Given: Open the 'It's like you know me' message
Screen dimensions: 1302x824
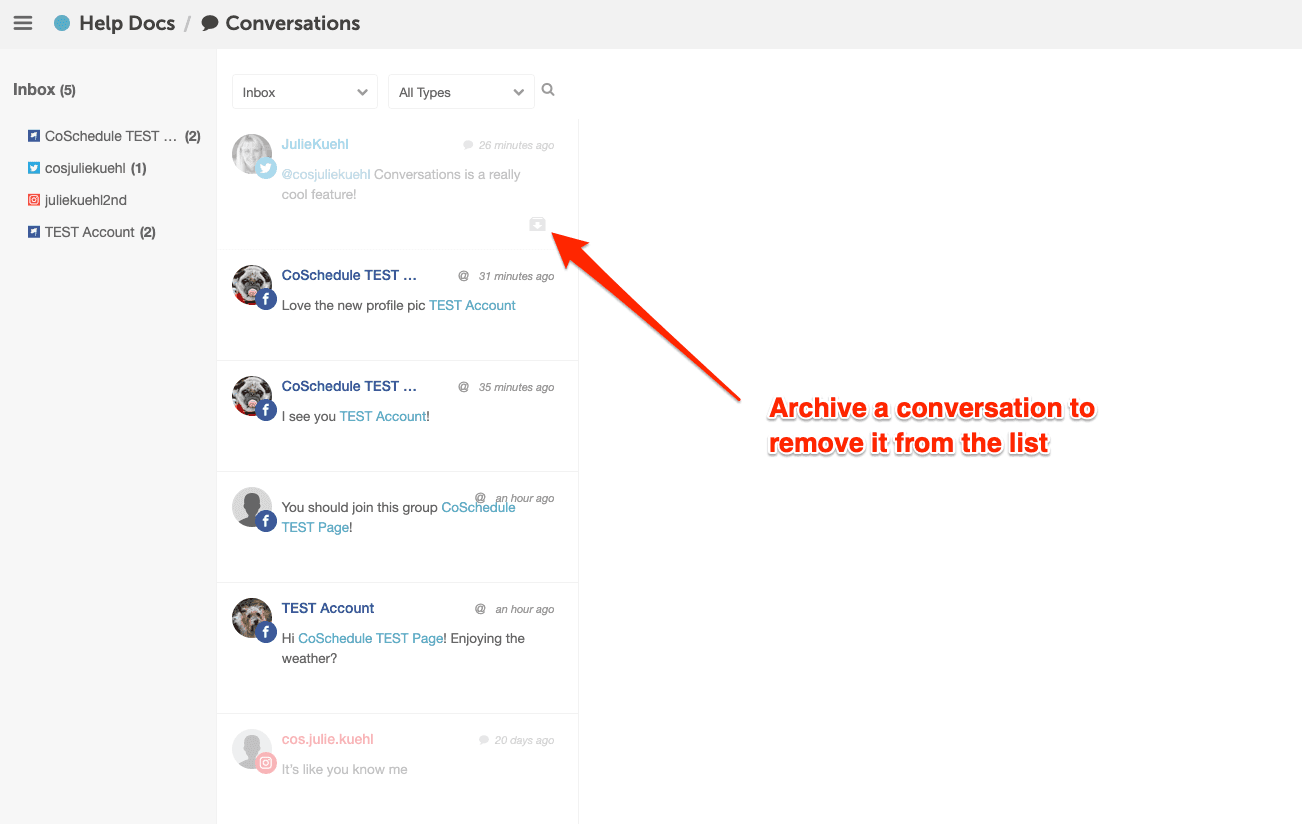Looking at the screenshot, I should click(345, 769).
